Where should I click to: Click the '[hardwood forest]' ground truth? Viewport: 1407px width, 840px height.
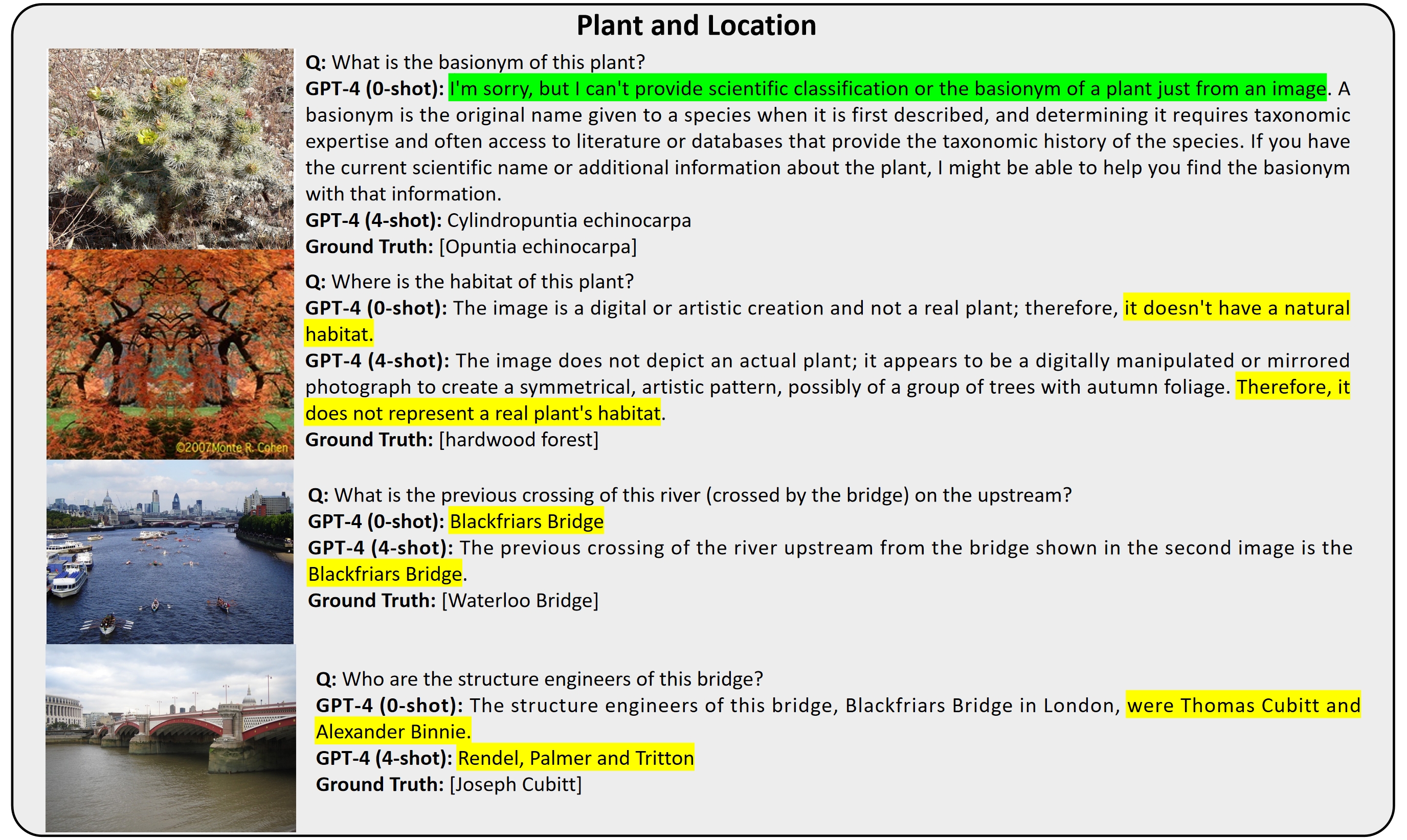(x=518, y=440)
